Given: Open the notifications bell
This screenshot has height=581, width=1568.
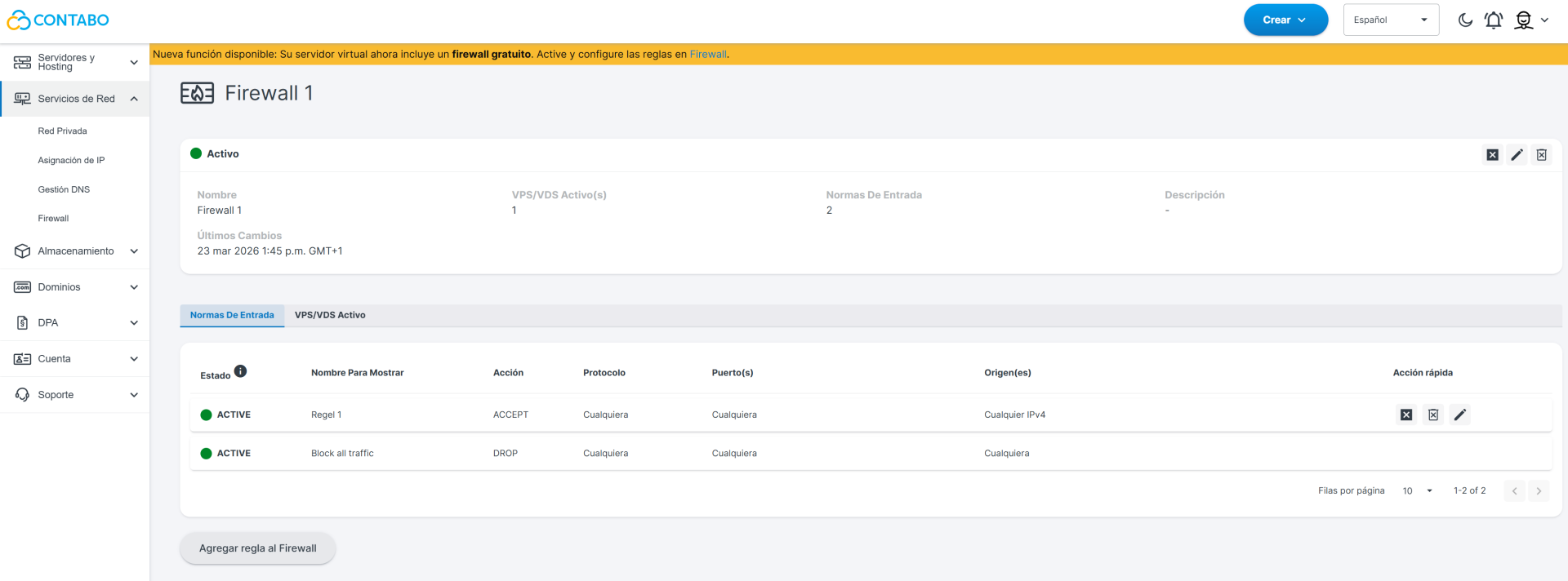Looking at the screenshot, I should pos(1493,20).
